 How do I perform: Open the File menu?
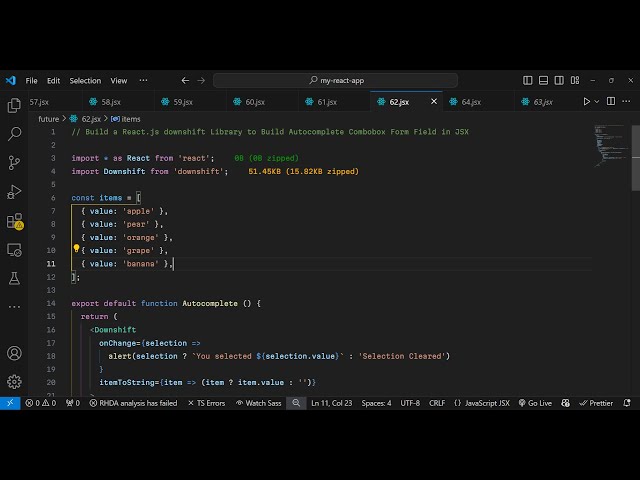point(32,80)
